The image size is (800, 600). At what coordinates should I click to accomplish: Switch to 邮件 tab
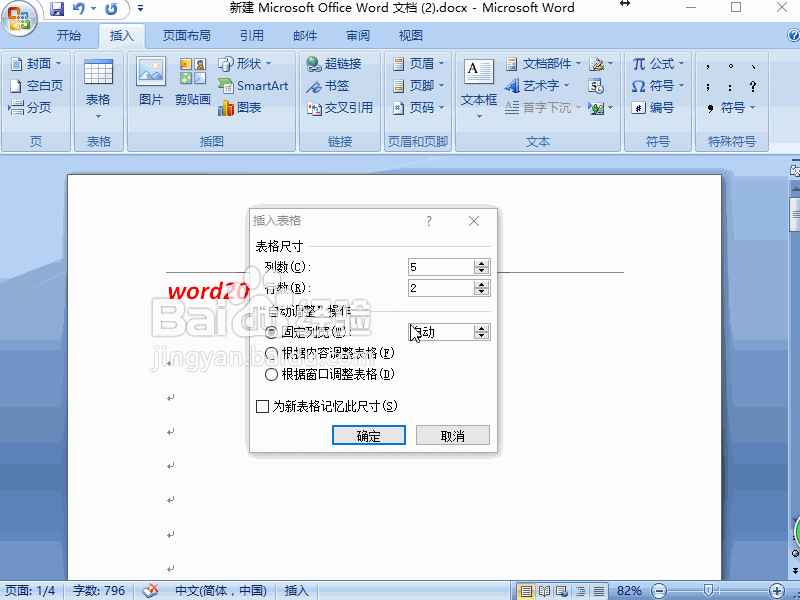coord(305,36)
